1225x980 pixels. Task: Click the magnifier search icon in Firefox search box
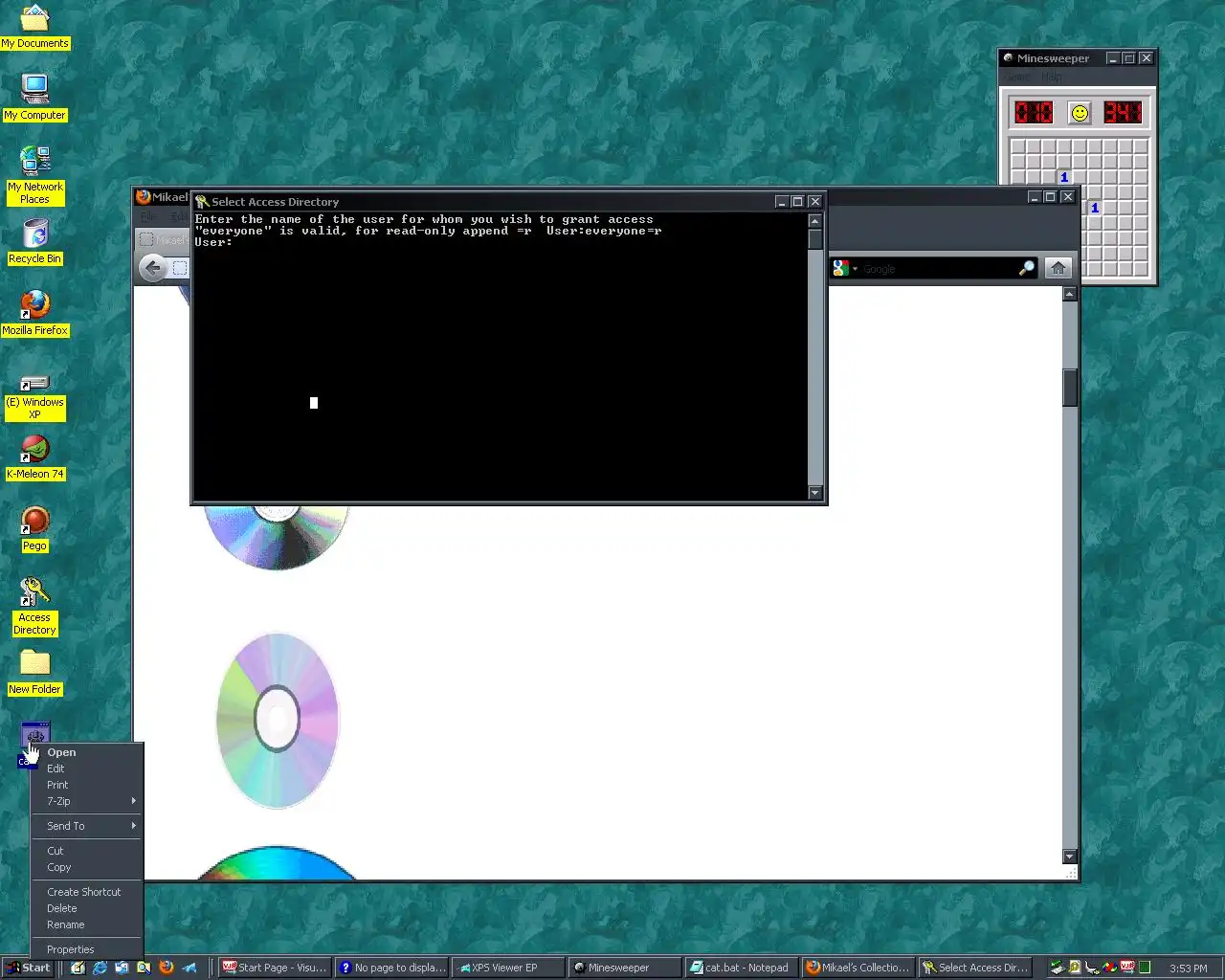click(1027, 269)
